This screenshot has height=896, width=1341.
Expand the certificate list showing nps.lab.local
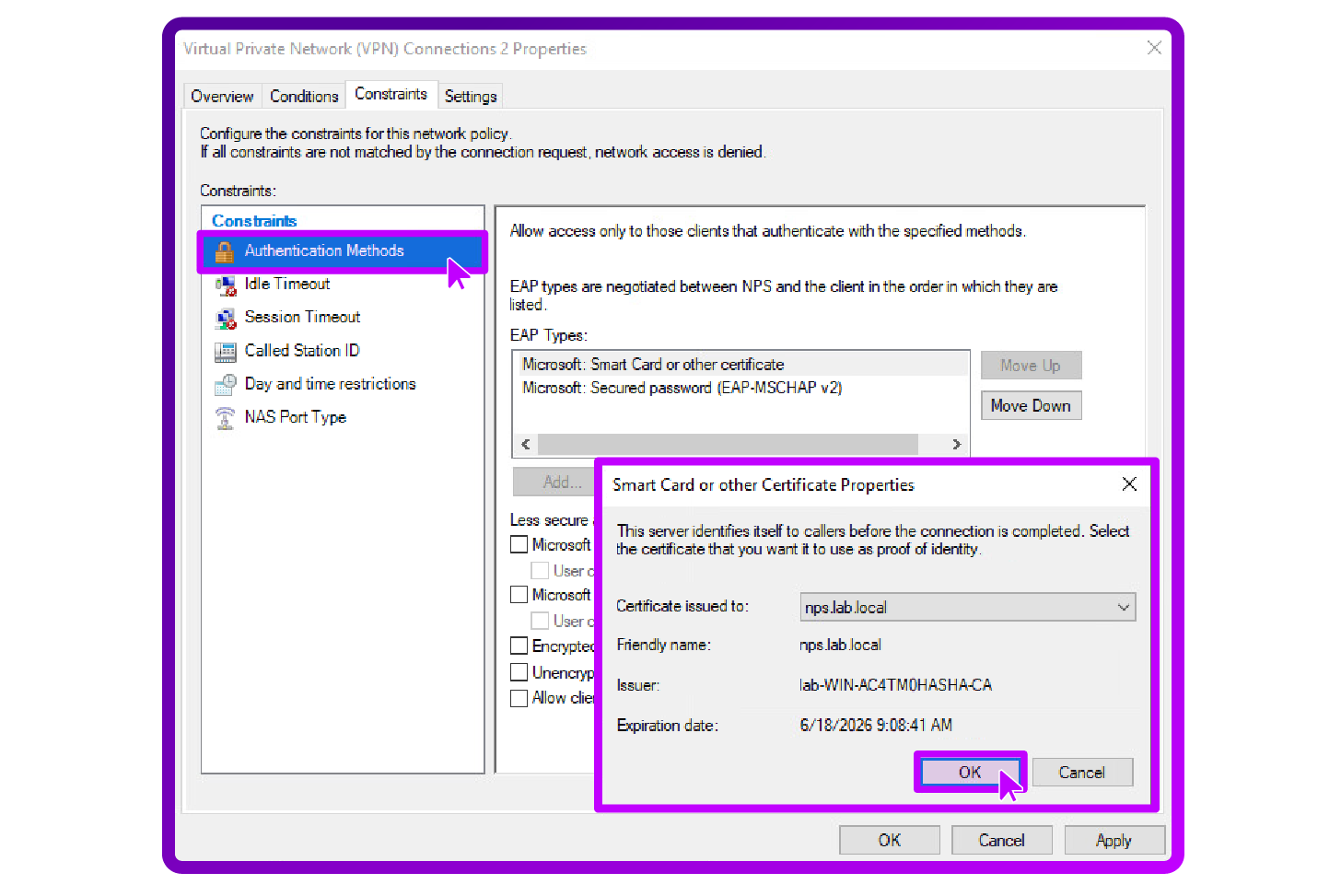1122,607
